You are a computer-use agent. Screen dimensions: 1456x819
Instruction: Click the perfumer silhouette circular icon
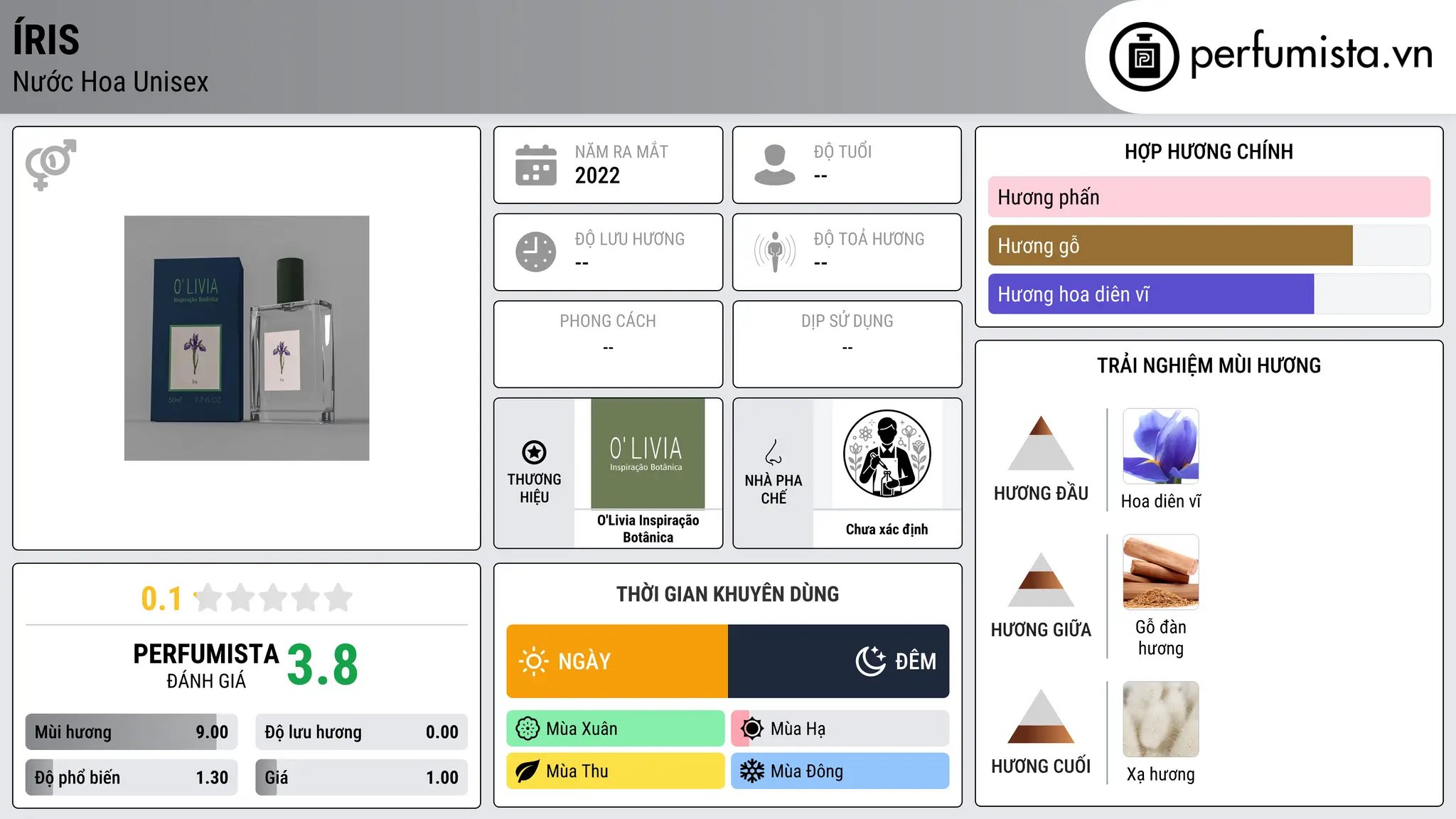[887, 454]
